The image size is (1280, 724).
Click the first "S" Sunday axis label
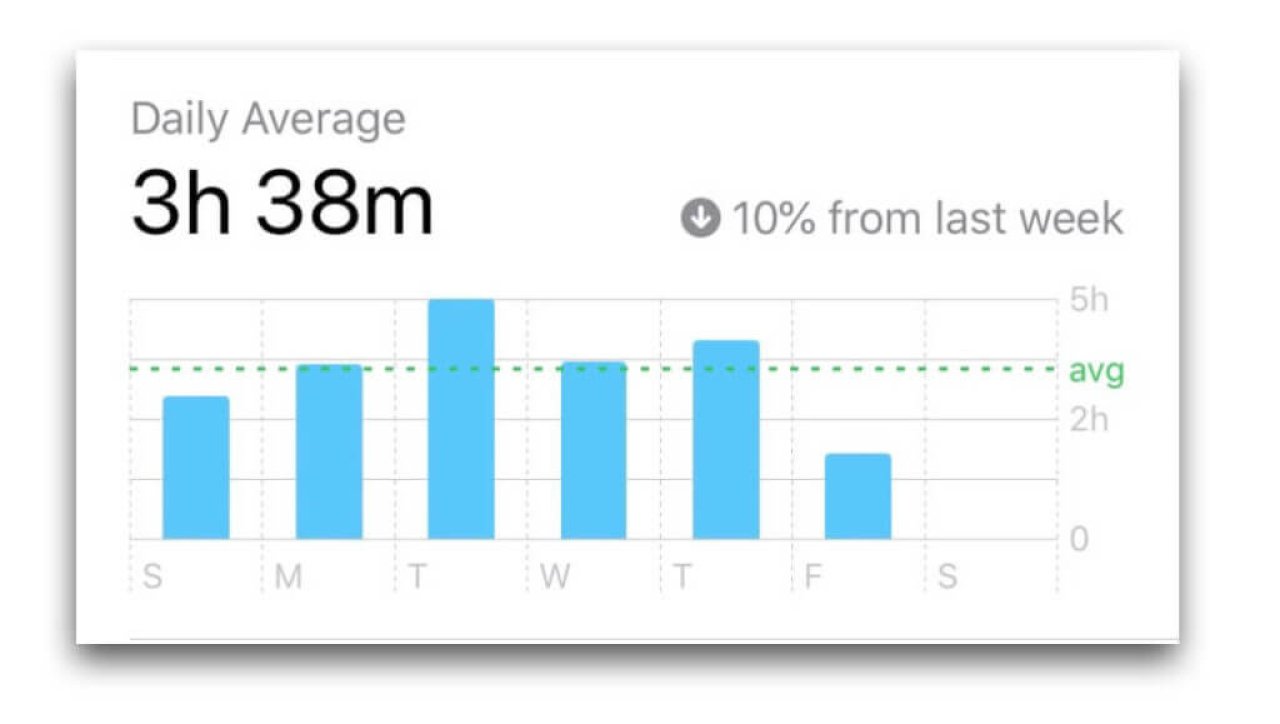coord(152,577)
